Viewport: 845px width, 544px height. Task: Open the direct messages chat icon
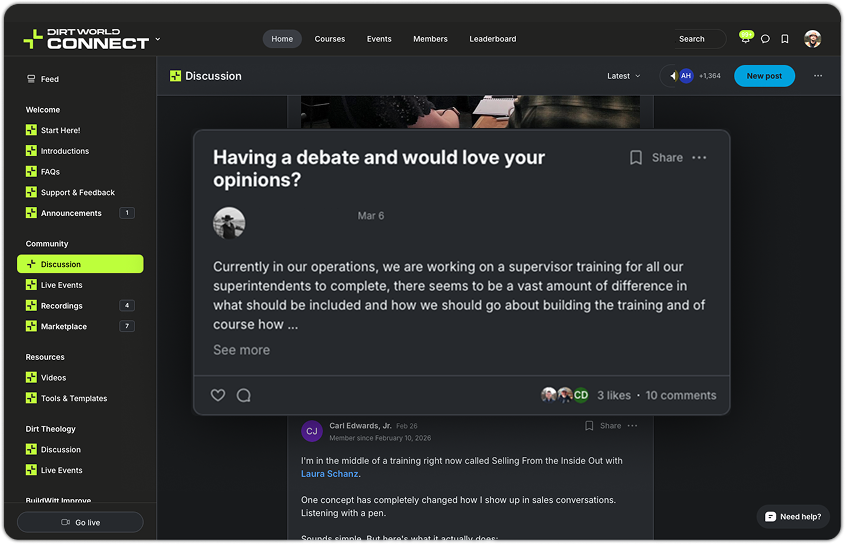click(x=765, y=39)
